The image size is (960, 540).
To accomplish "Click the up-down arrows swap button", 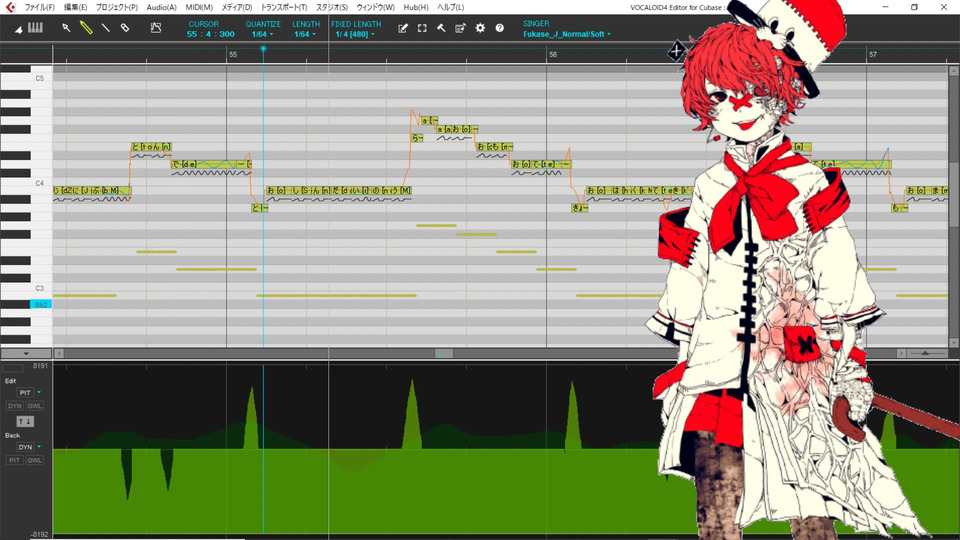I will tap(25, 421).
